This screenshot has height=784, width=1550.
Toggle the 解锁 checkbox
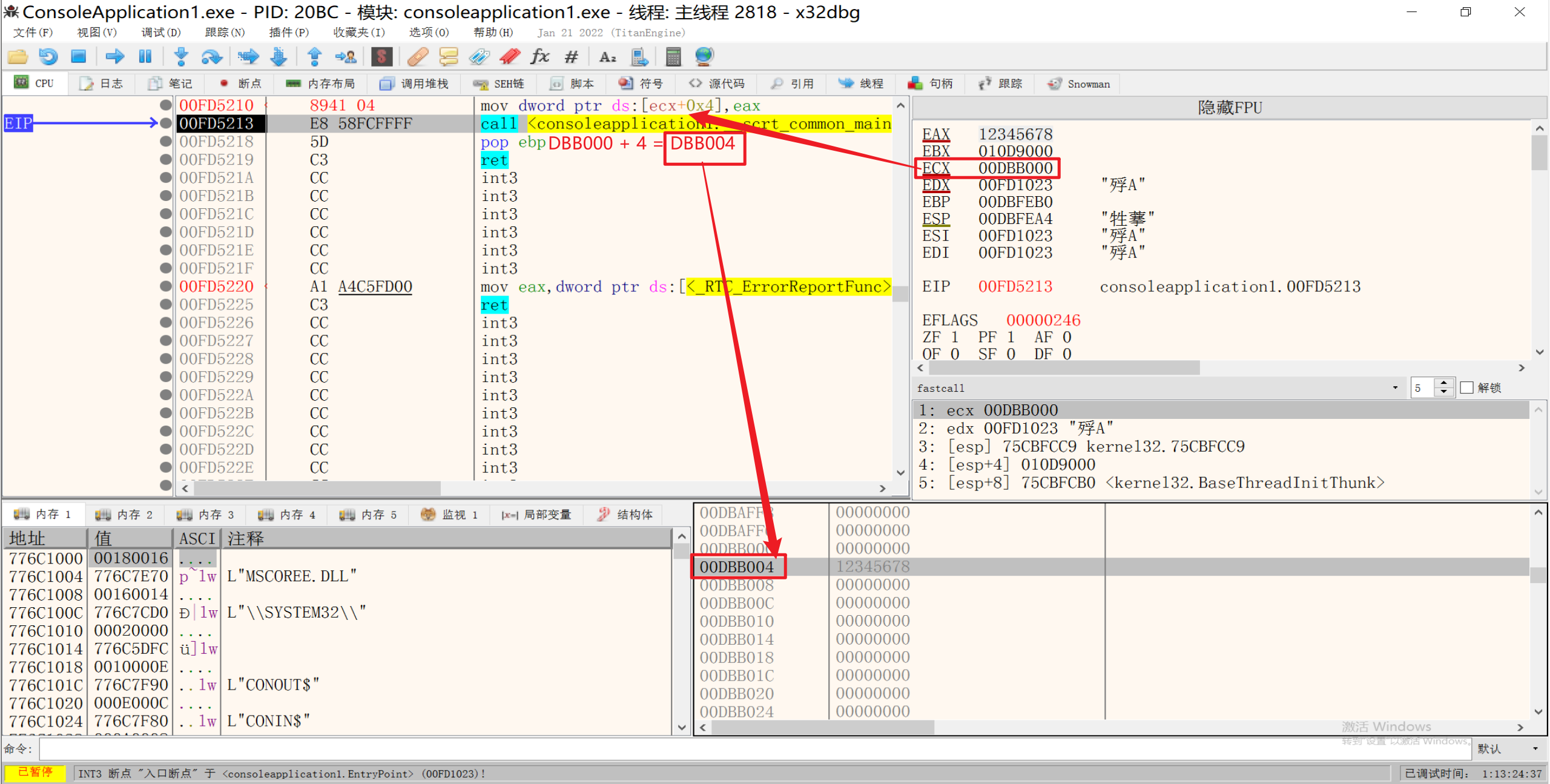tap(1467, 387)
